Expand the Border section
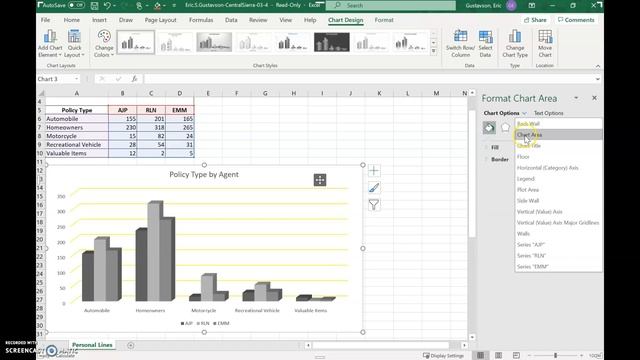 click(499, 159)
